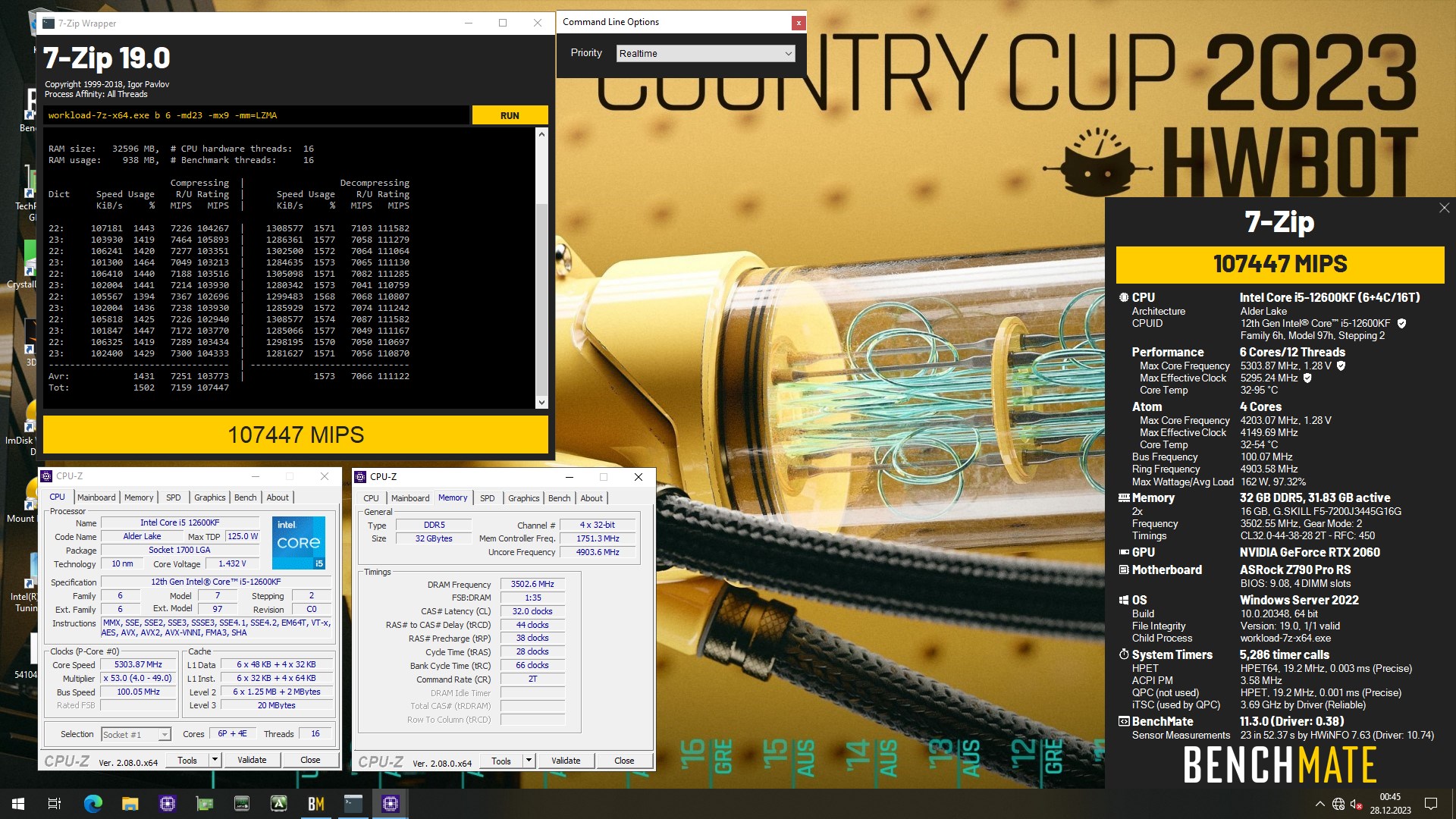Screen dimensions: 1456x819
Task: Click the active CPU-Z taskbar icon next to console
Action: tap(390, 804)
